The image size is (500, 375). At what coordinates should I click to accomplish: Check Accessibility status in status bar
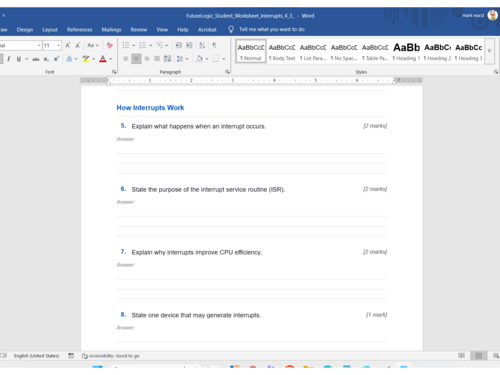pos(111,356)
